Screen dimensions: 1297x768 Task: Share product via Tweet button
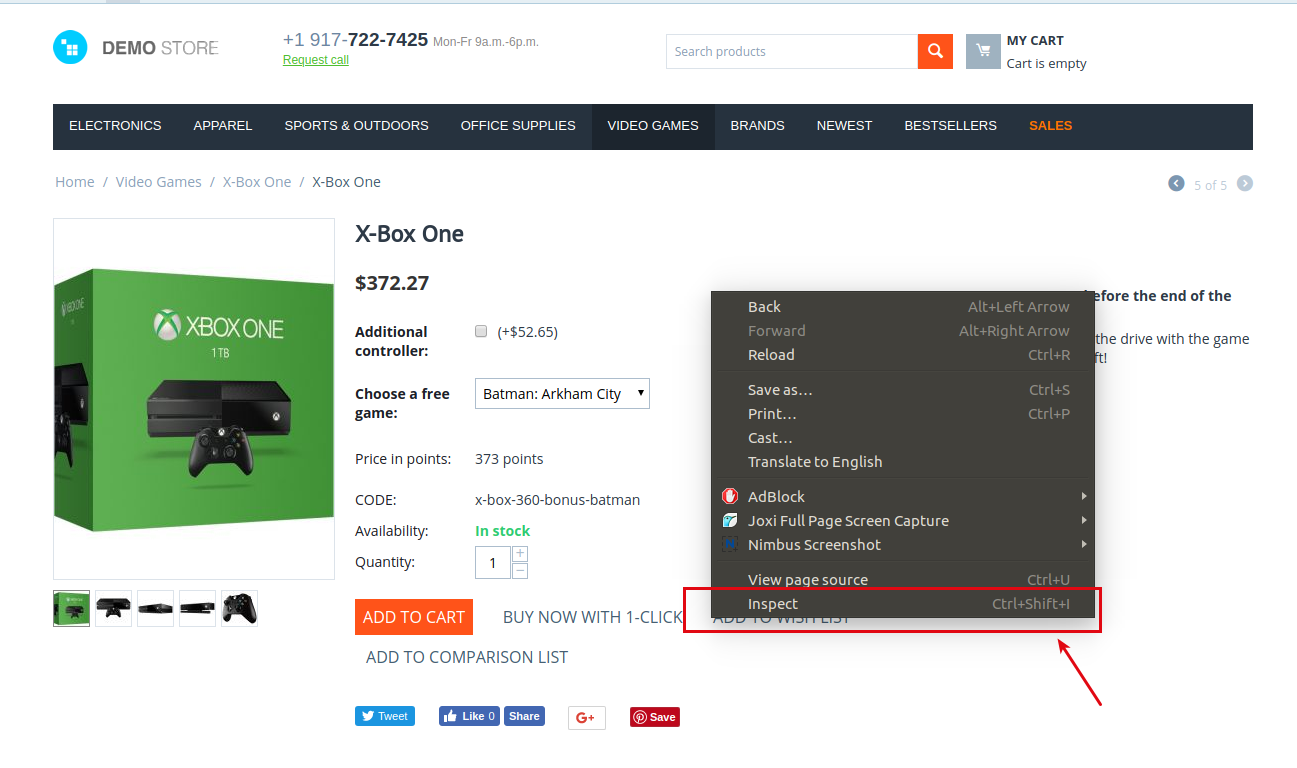(385, 716)
